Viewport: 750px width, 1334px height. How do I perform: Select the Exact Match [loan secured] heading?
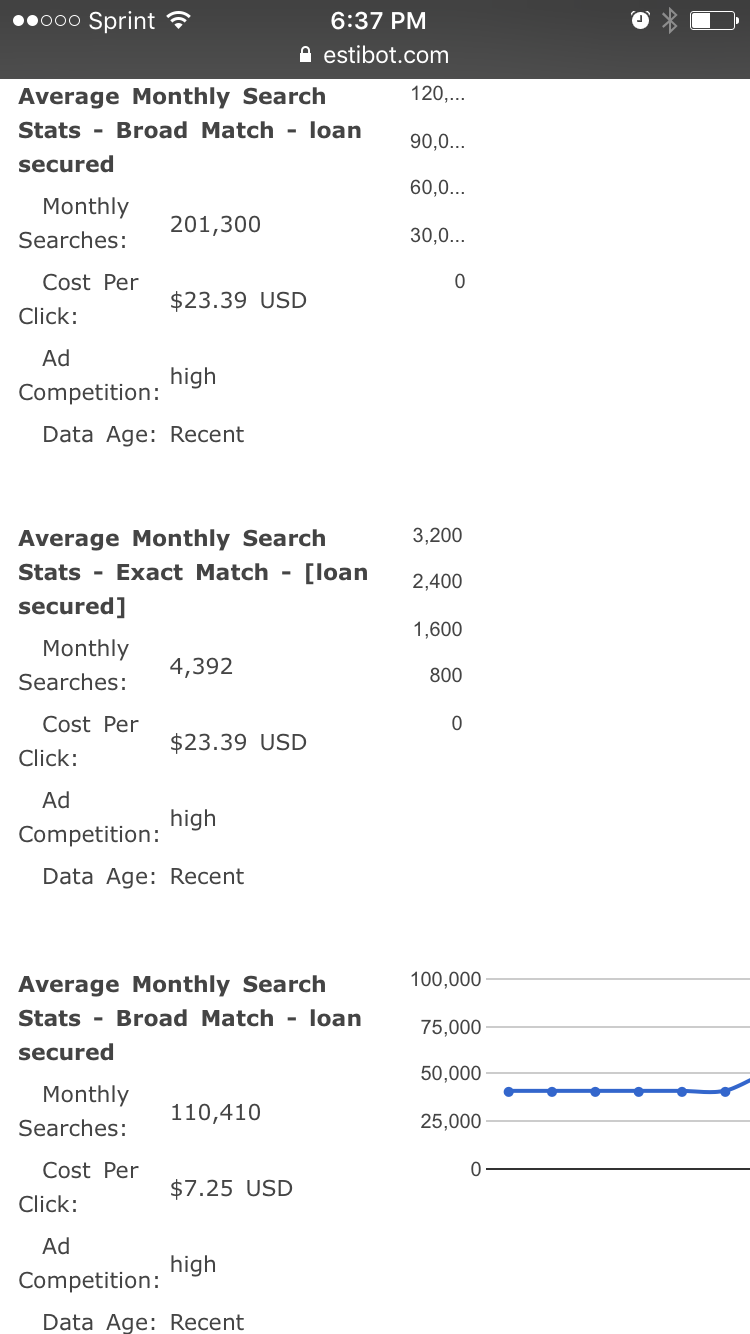click(192, 572)
